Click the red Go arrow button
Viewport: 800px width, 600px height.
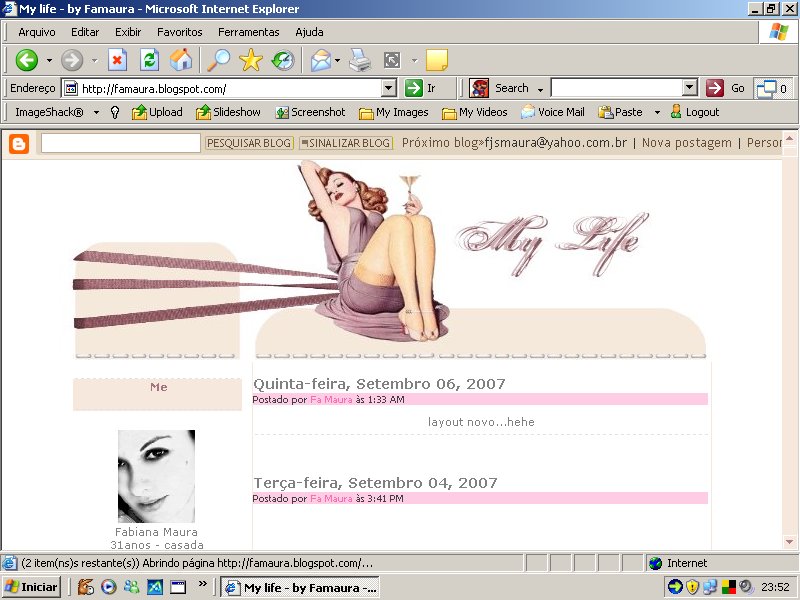[714, 88]
